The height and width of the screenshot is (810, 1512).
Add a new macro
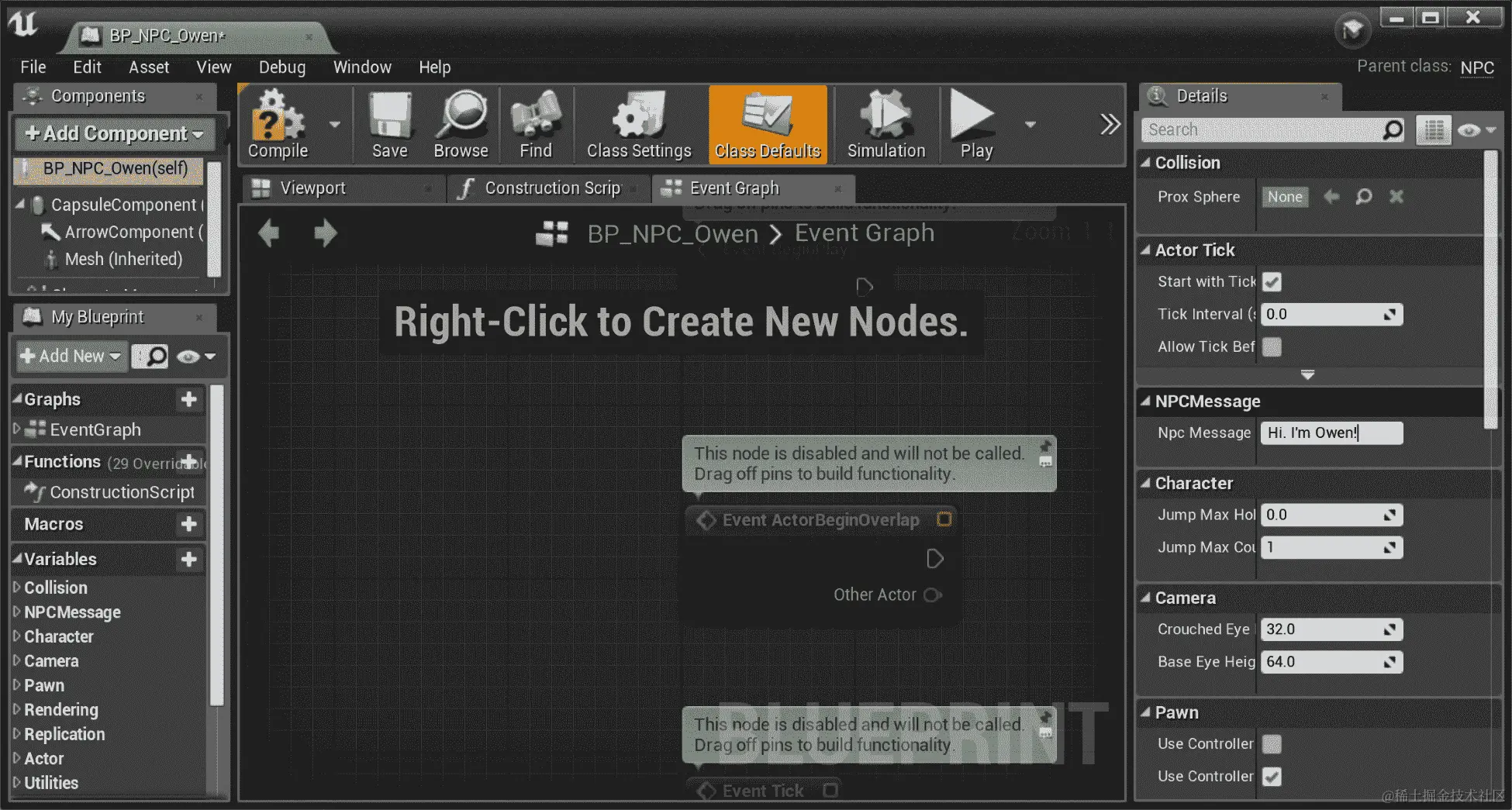188,524
